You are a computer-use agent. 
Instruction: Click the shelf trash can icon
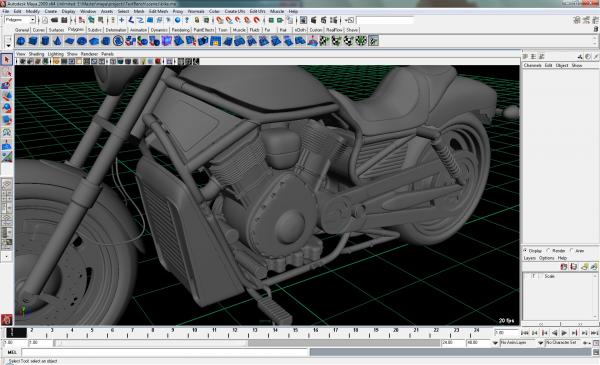coord(596,29)
